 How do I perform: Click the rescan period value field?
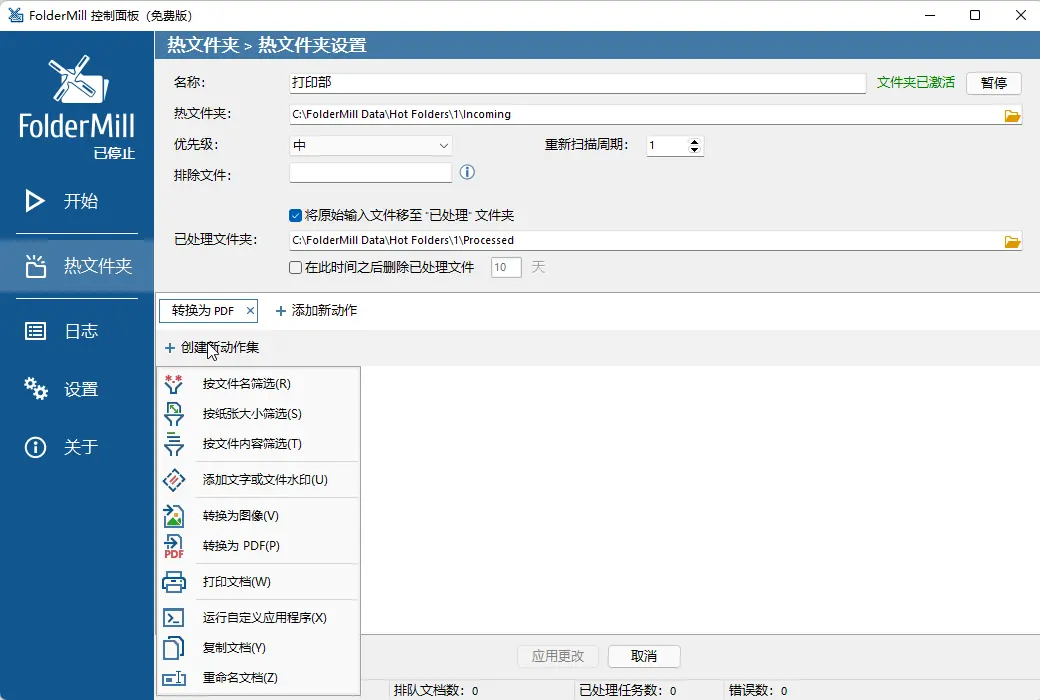[x=667, y=145]
